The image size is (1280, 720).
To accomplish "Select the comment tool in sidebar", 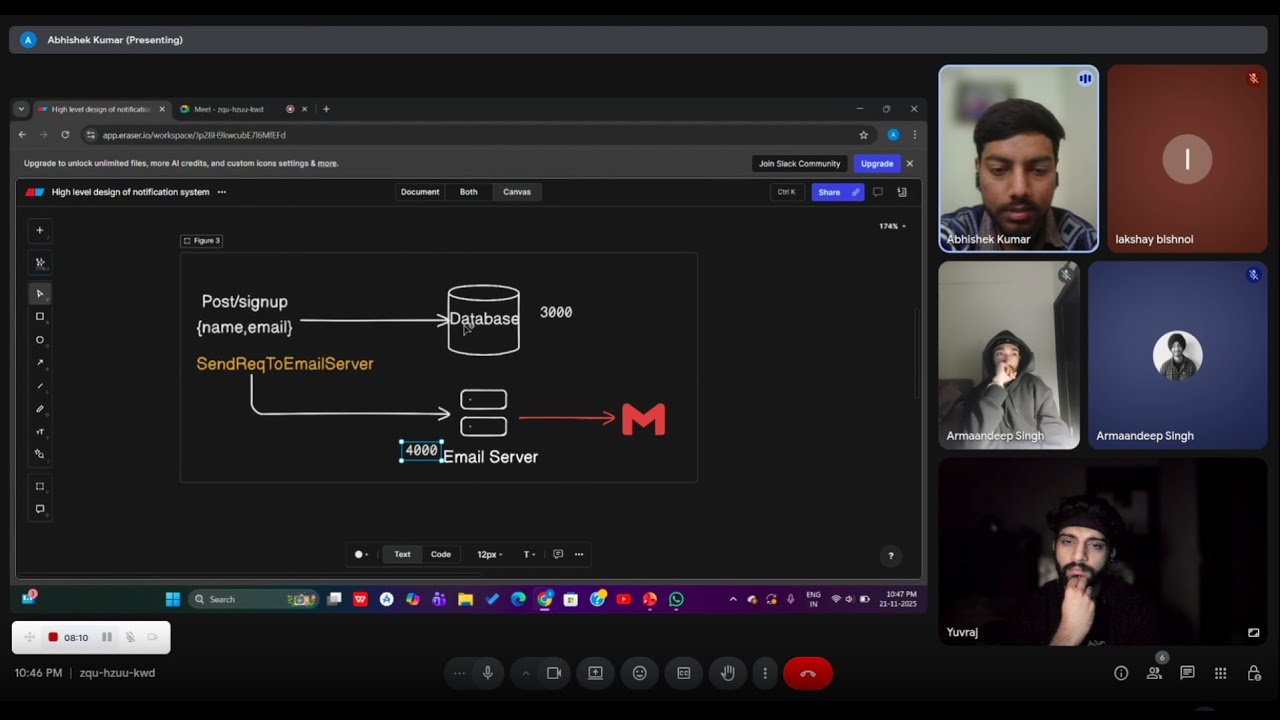I will point(40,509).
